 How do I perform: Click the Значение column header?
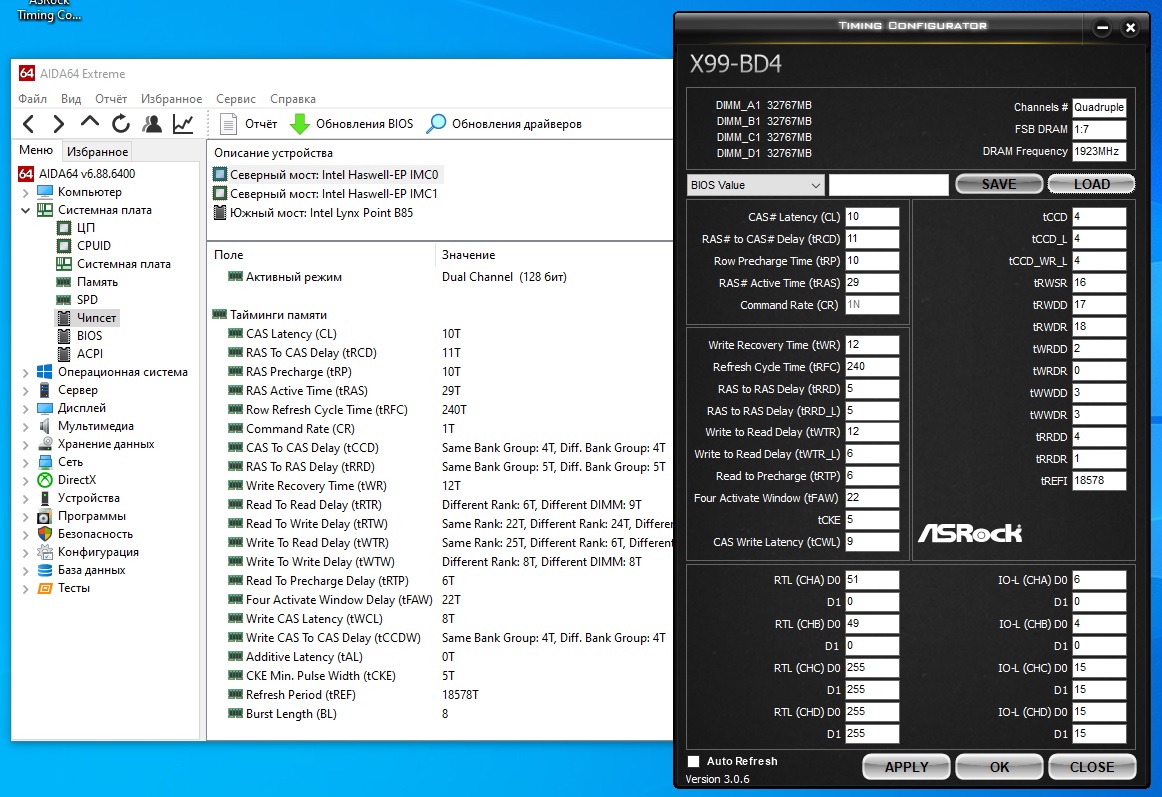tap(554, 254)
